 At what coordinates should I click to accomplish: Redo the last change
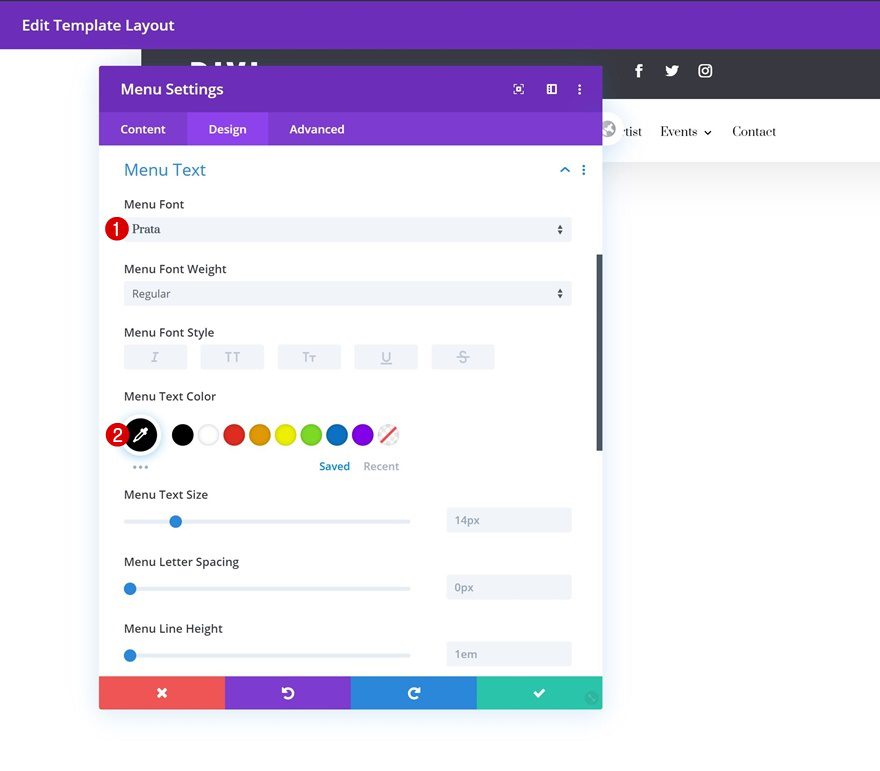[x=414, y=693]
